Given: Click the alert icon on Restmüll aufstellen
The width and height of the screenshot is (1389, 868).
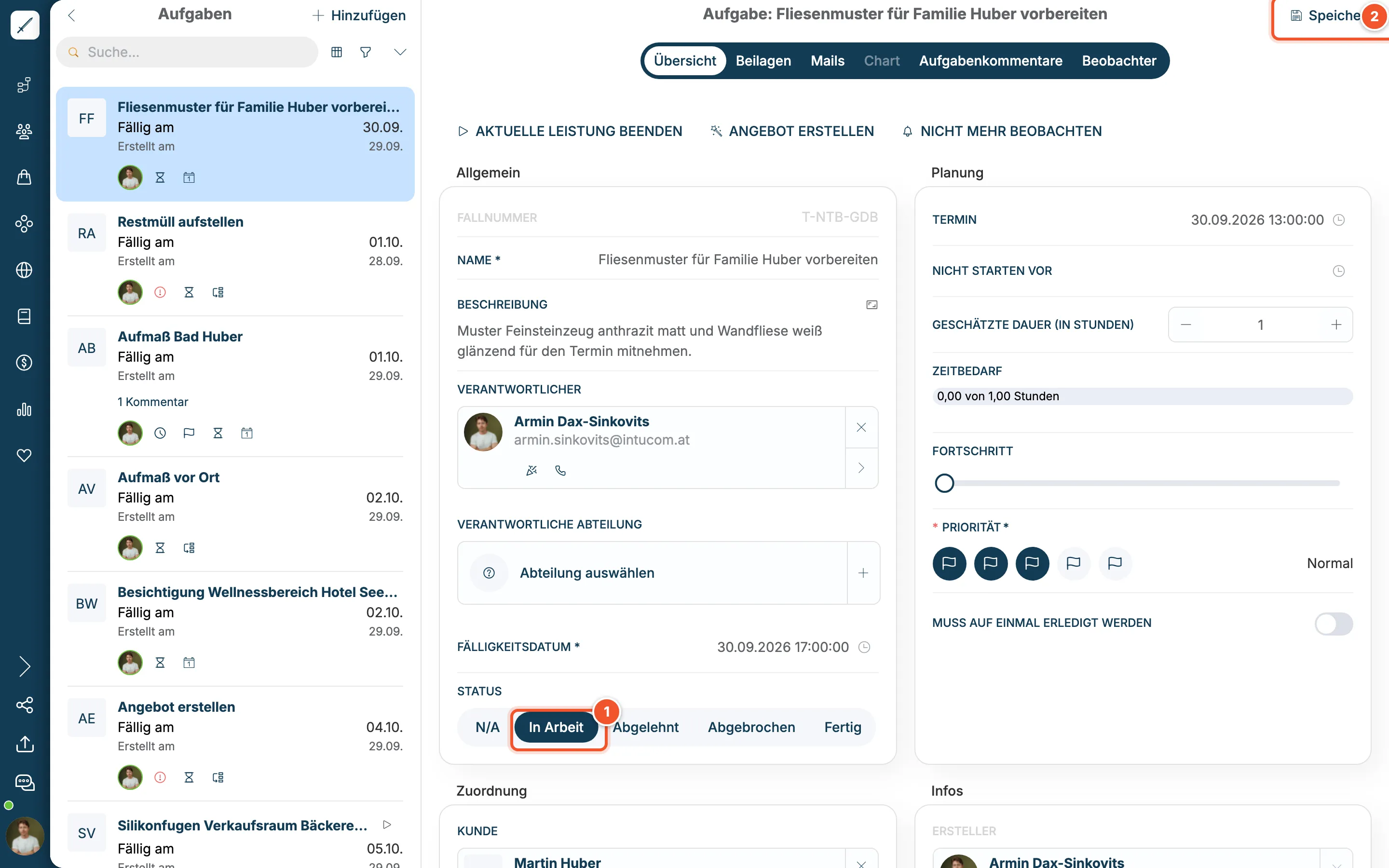Looking at the screenshot, I should pyautogui.click(x=160, y=292).
